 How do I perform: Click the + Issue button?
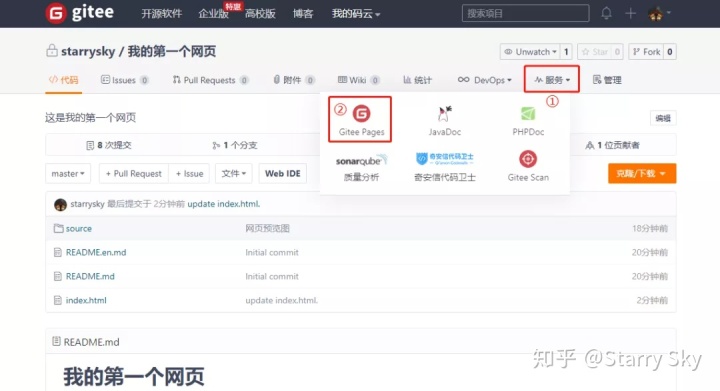click(x=189, y=173)
